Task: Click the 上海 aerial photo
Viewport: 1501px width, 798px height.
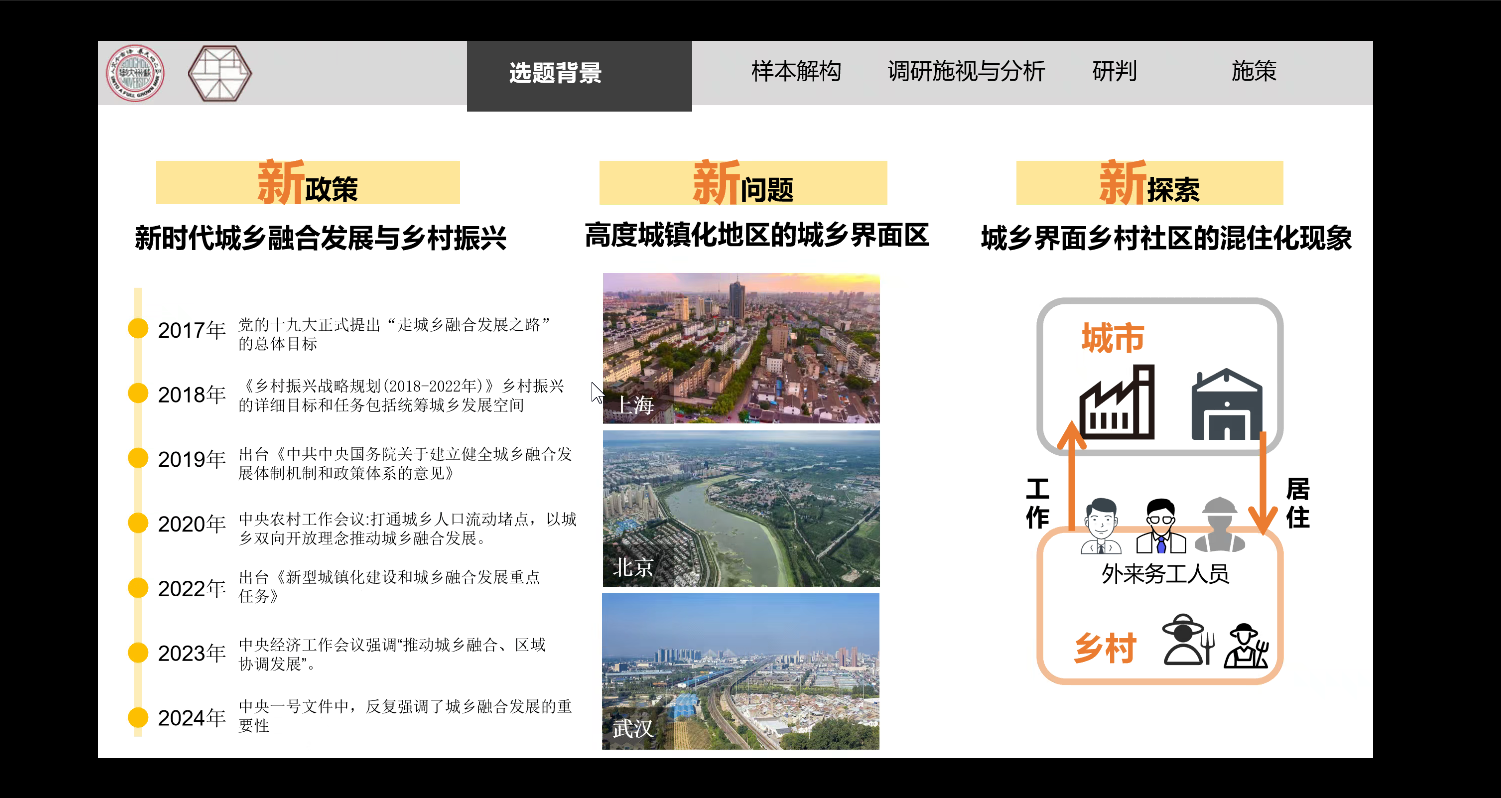Action: pos(741,347)
